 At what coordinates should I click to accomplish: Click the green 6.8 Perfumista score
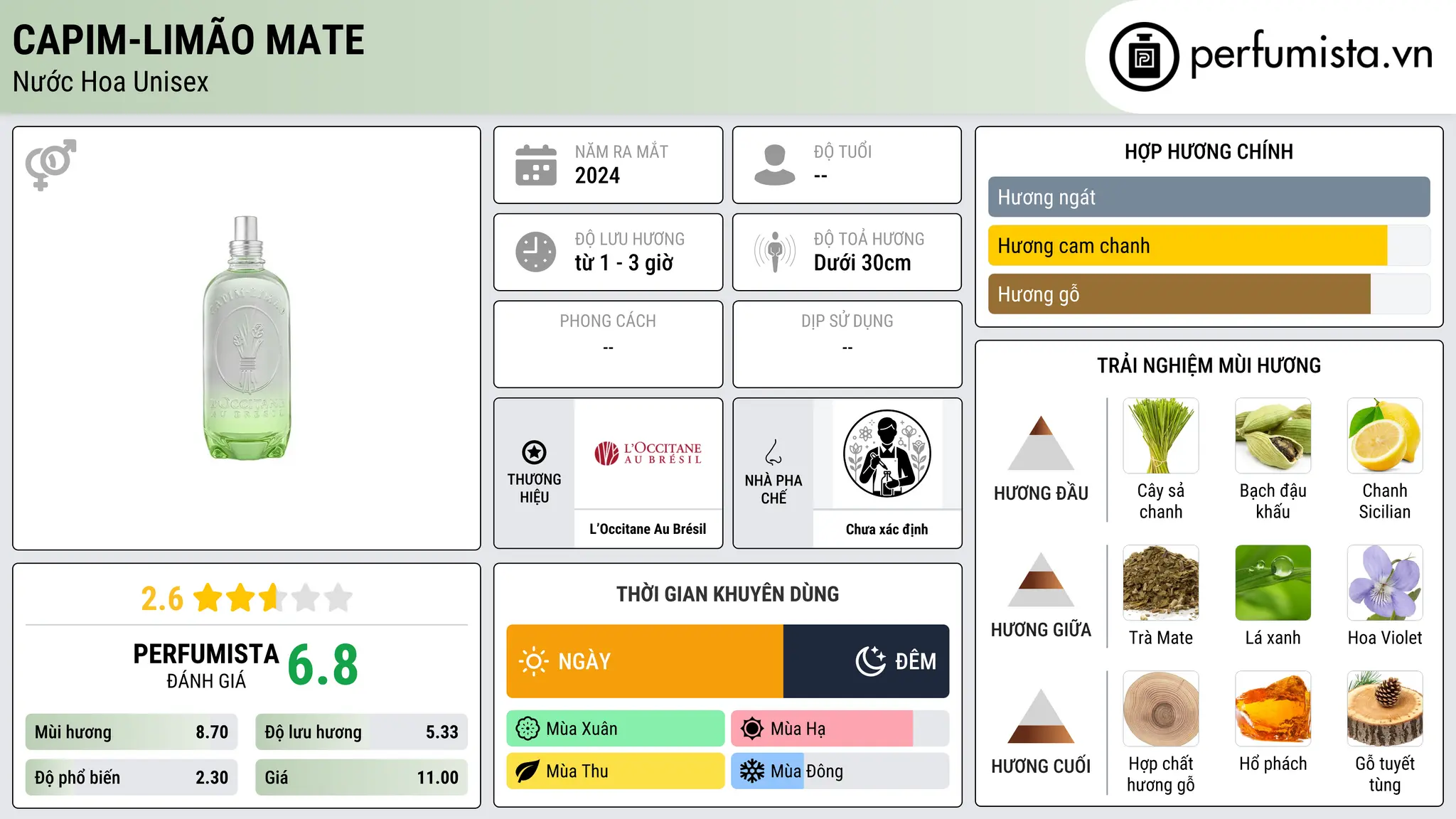(323, 665)
